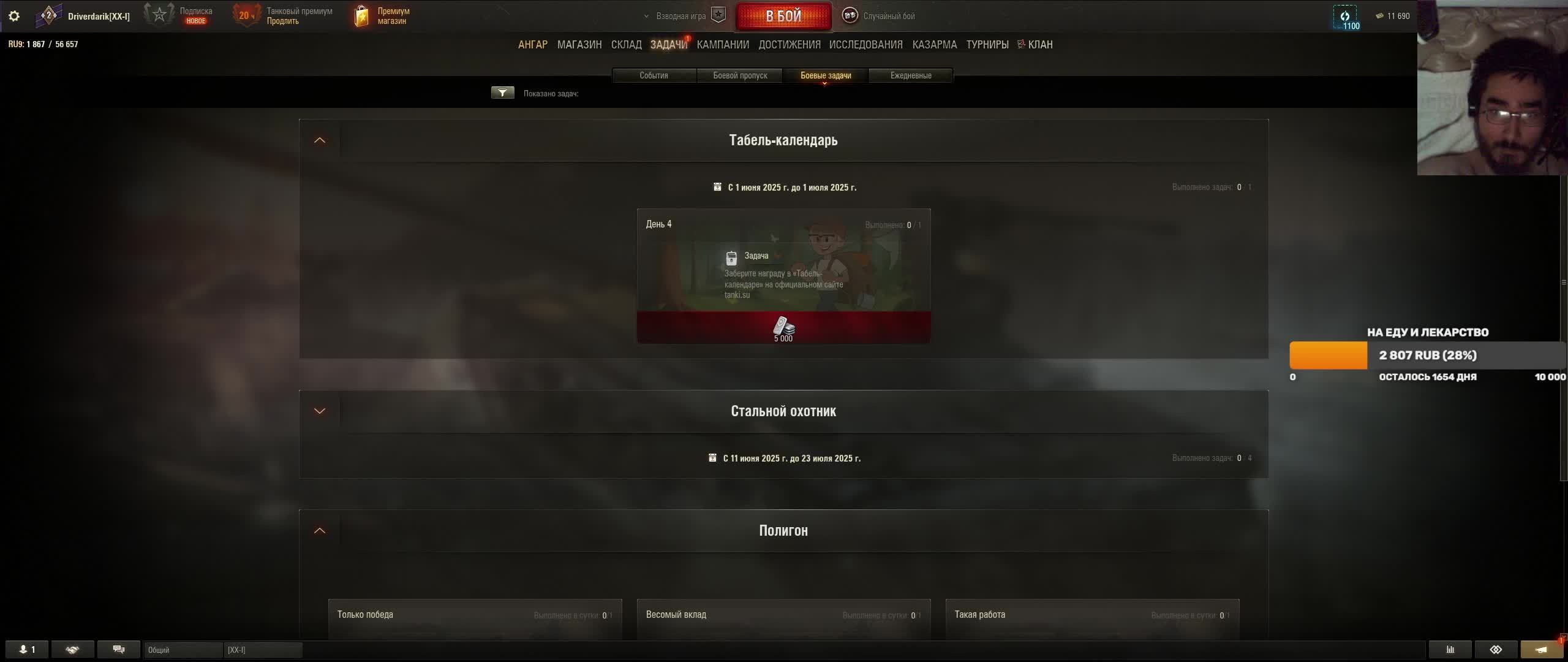
Task: Open the ИССЛЕДОВАНИЯ menu
Action: pos(865,45)
